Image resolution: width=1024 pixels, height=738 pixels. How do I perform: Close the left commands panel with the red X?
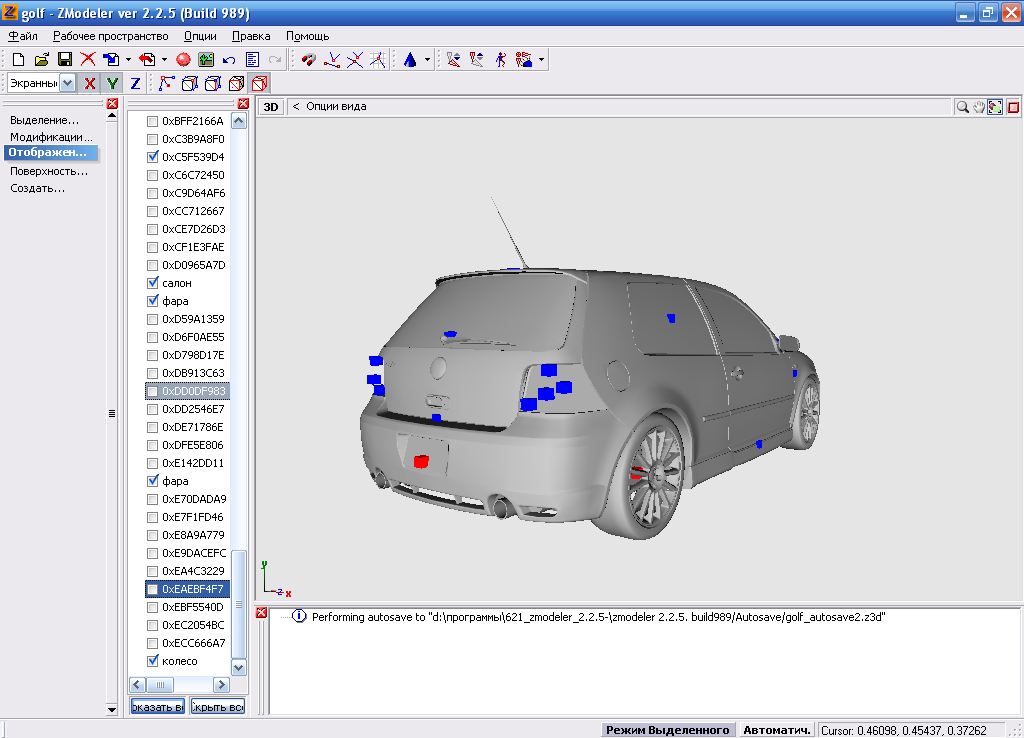click(112, 103)
